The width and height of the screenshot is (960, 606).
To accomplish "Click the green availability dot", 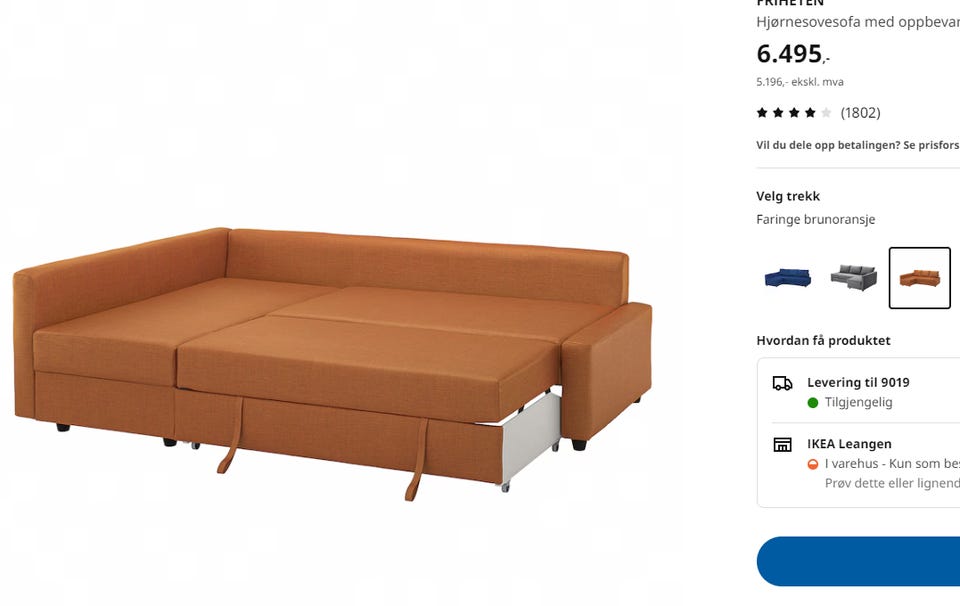I will pos(813,403).
